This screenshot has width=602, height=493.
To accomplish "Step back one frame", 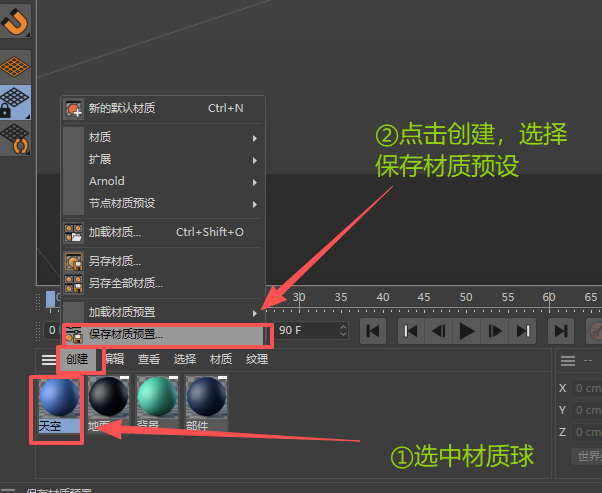I will (x=439, y=331).
